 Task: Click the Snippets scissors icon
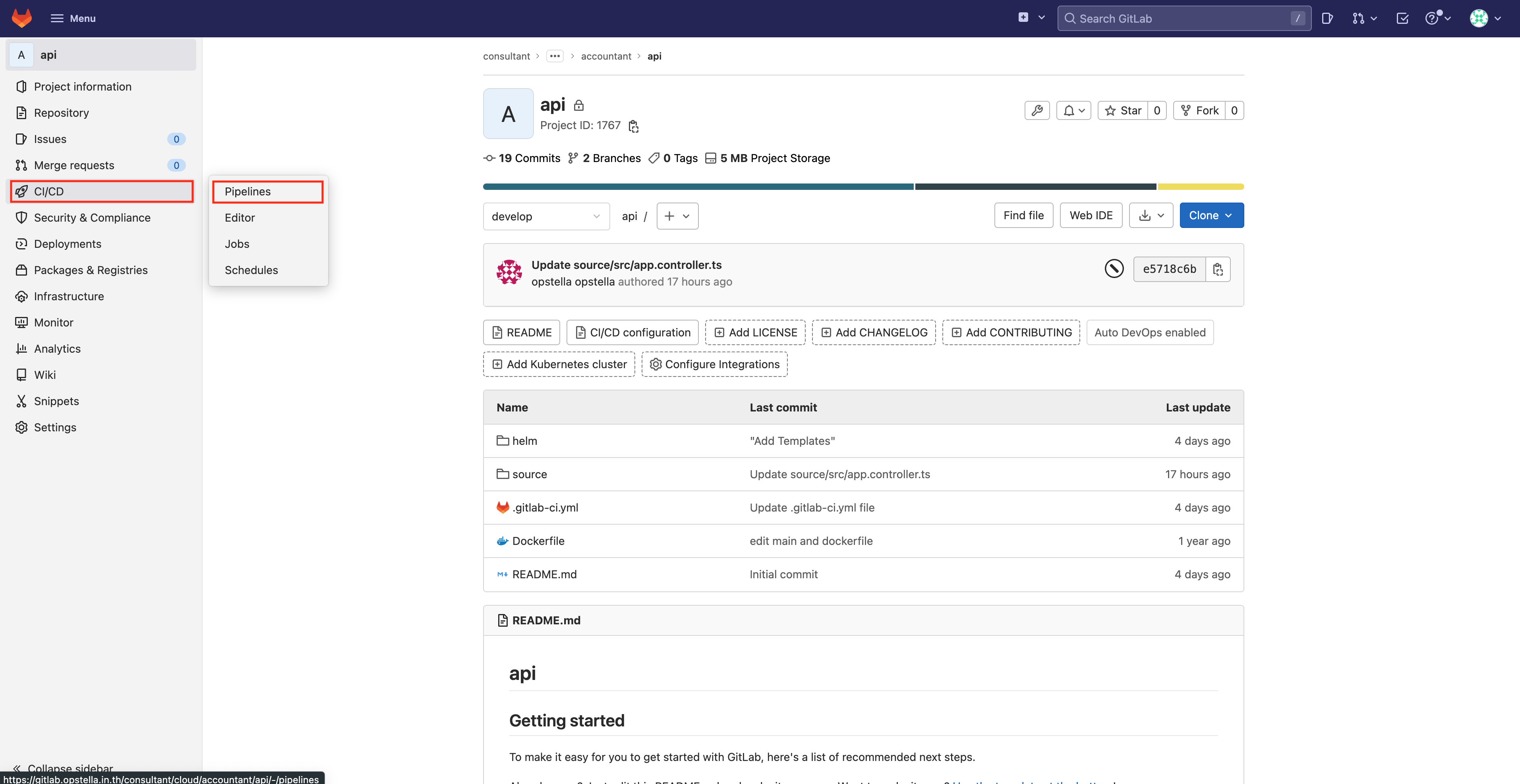point(21,401)
